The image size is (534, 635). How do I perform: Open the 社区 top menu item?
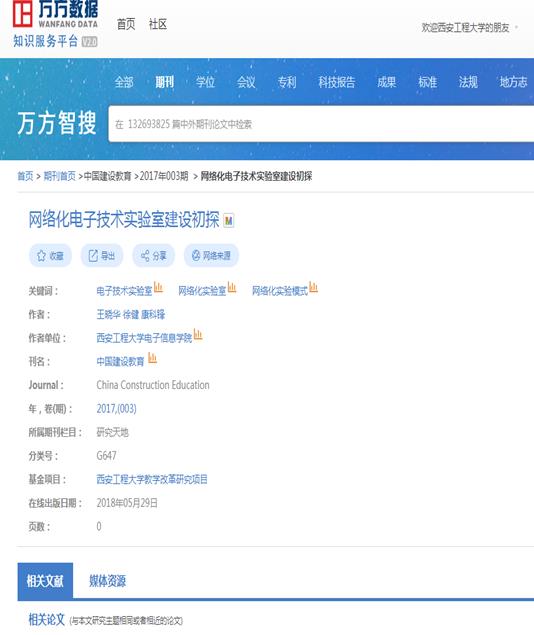(x=157, y=24)
